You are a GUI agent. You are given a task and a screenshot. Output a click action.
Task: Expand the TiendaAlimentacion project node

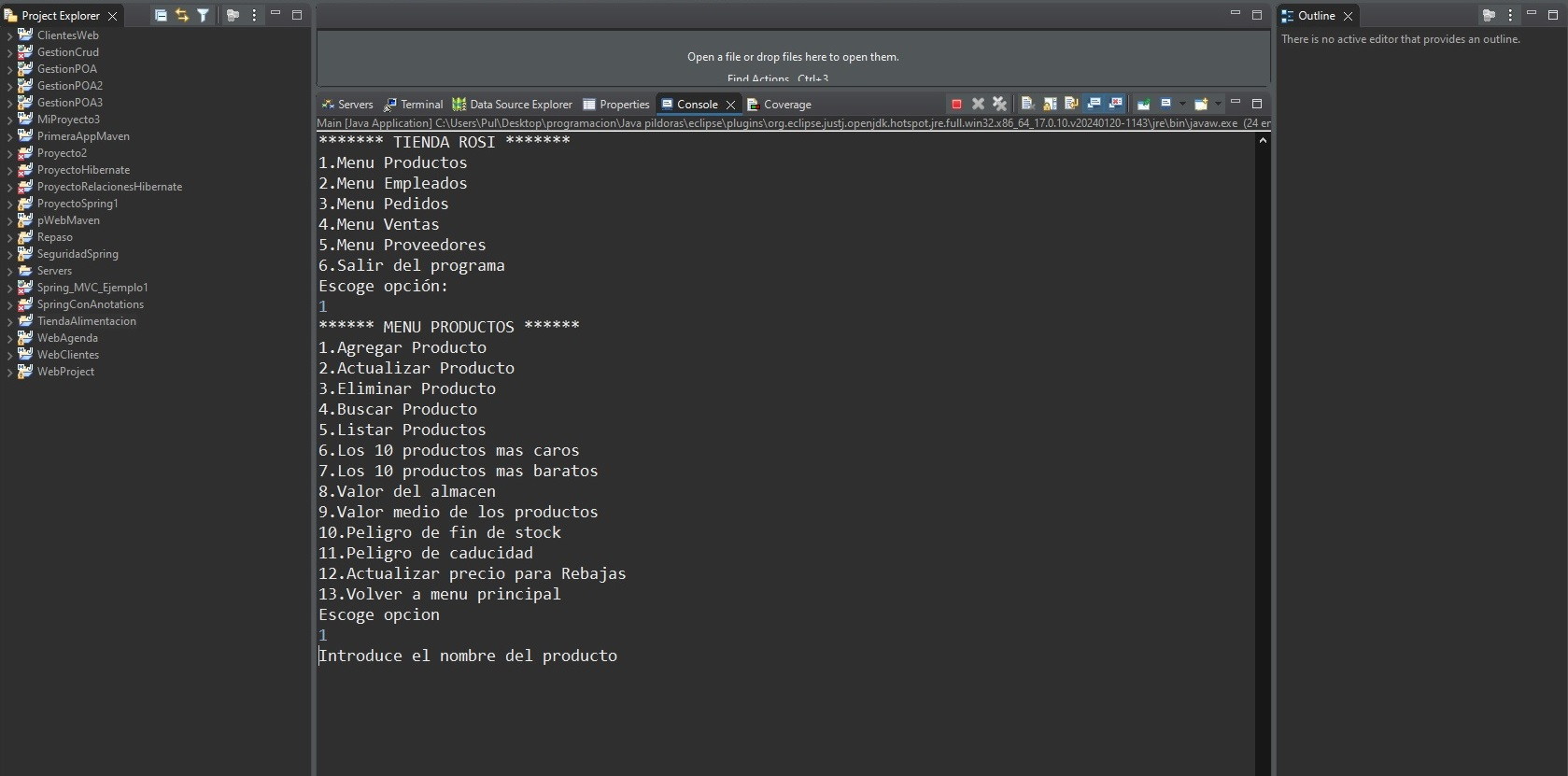pyautogui.click(x=9, y=322)
